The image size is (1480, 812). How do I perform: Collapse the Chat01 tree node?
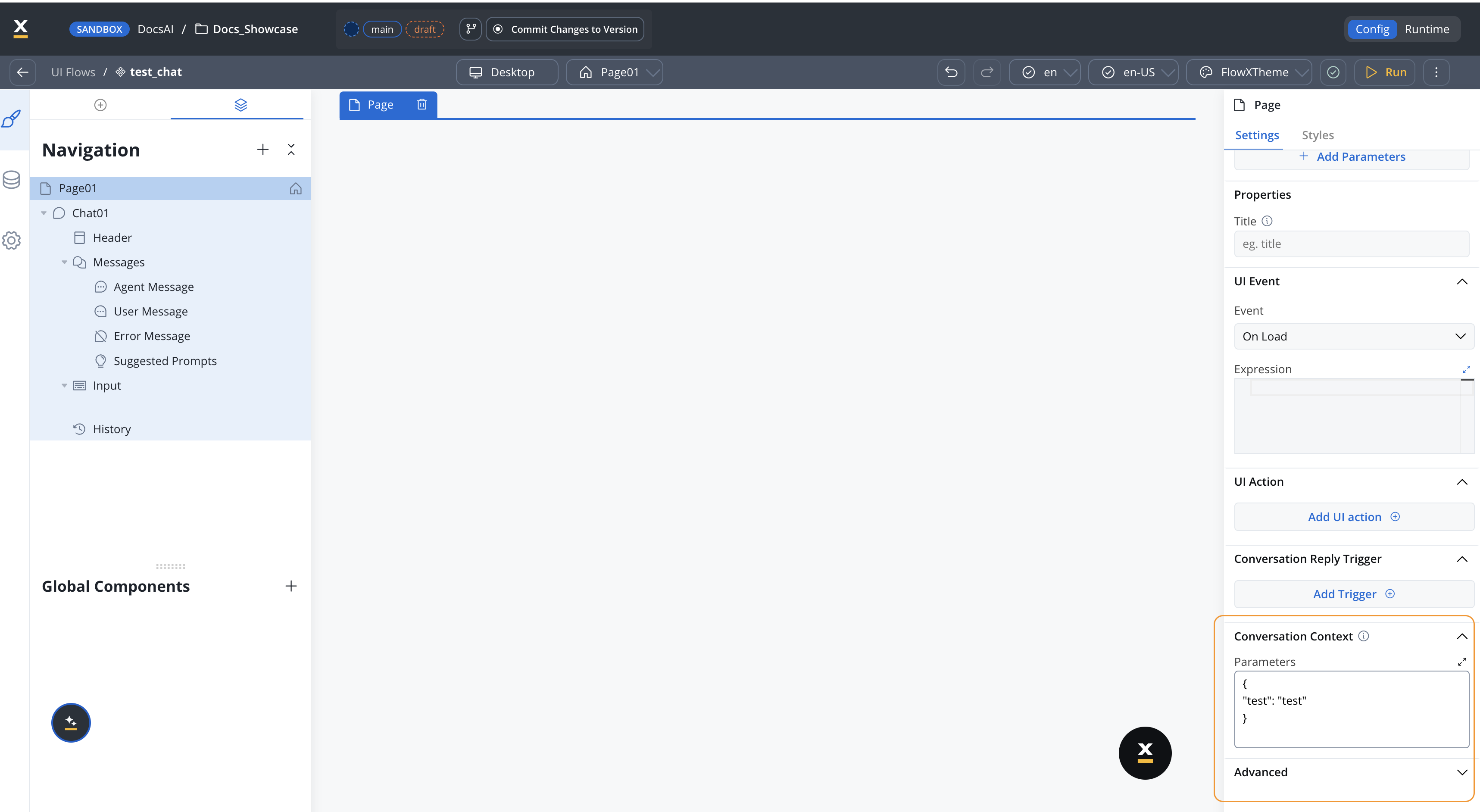click(44, 213)
